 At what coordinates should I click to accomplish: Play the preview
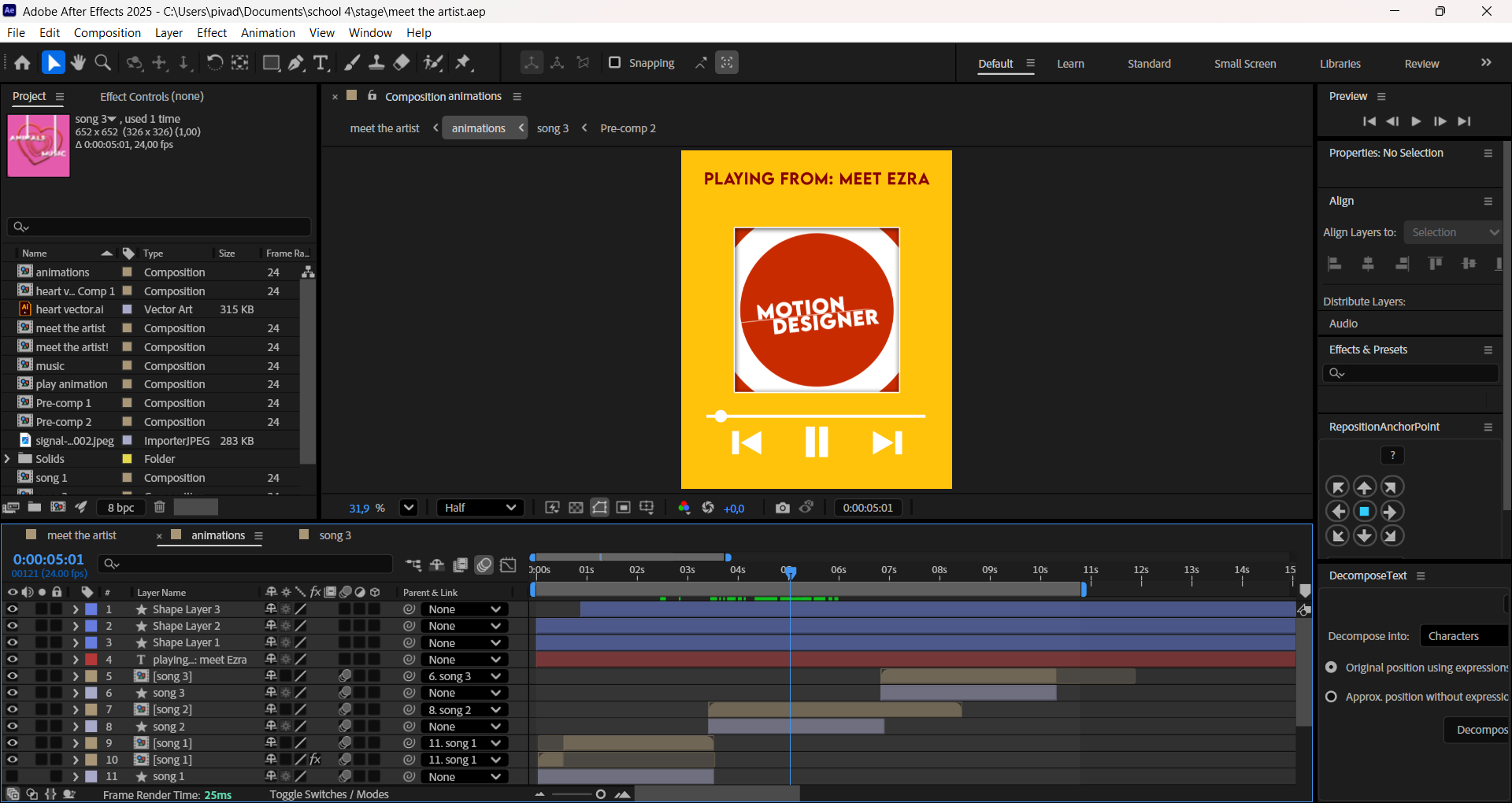pos(1416,121)
